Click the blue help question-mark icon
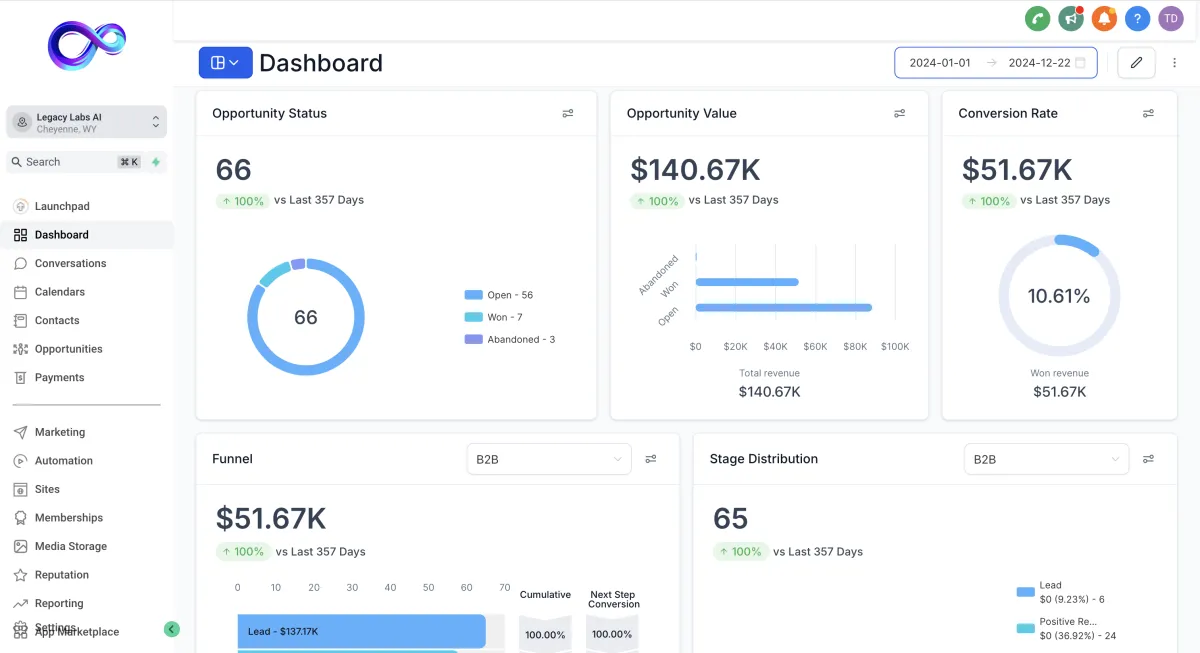The image size is (1200, 653). click(1137, 18)
